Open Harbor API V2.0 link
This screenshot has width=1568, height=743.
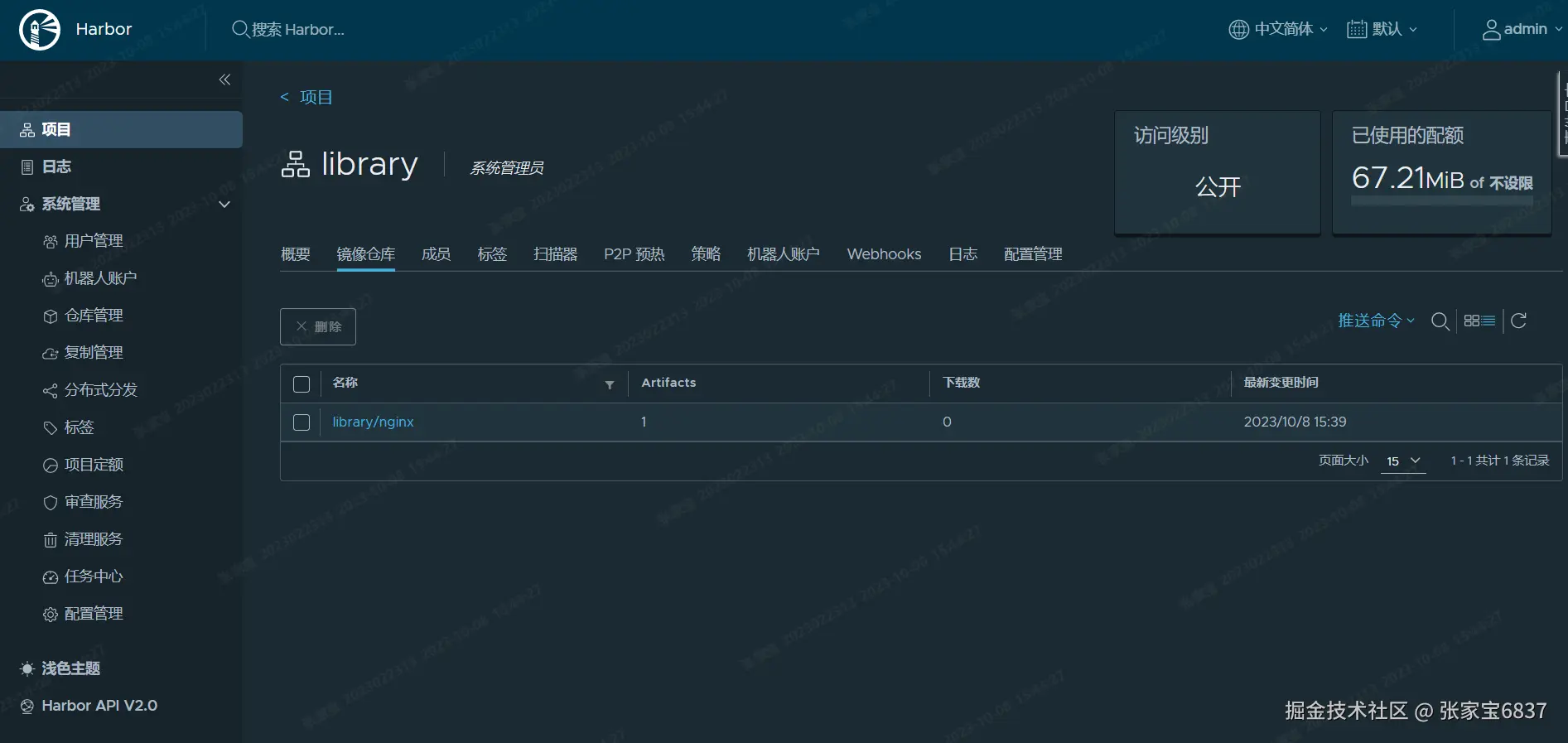click(x=89, y=706)
